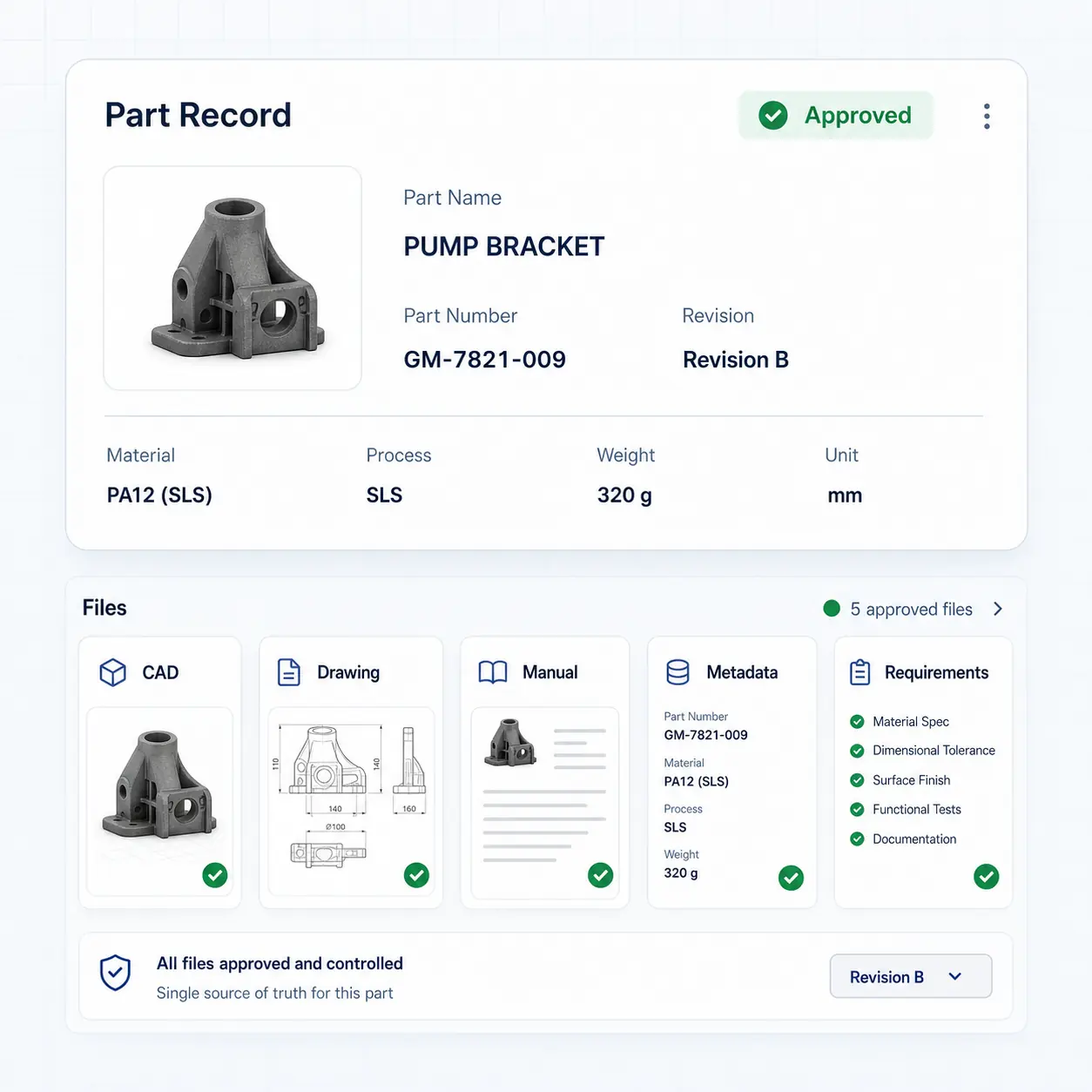Click Single source of truth for this part
This screenshot has height=1092, width=1092.
(274, 994)
